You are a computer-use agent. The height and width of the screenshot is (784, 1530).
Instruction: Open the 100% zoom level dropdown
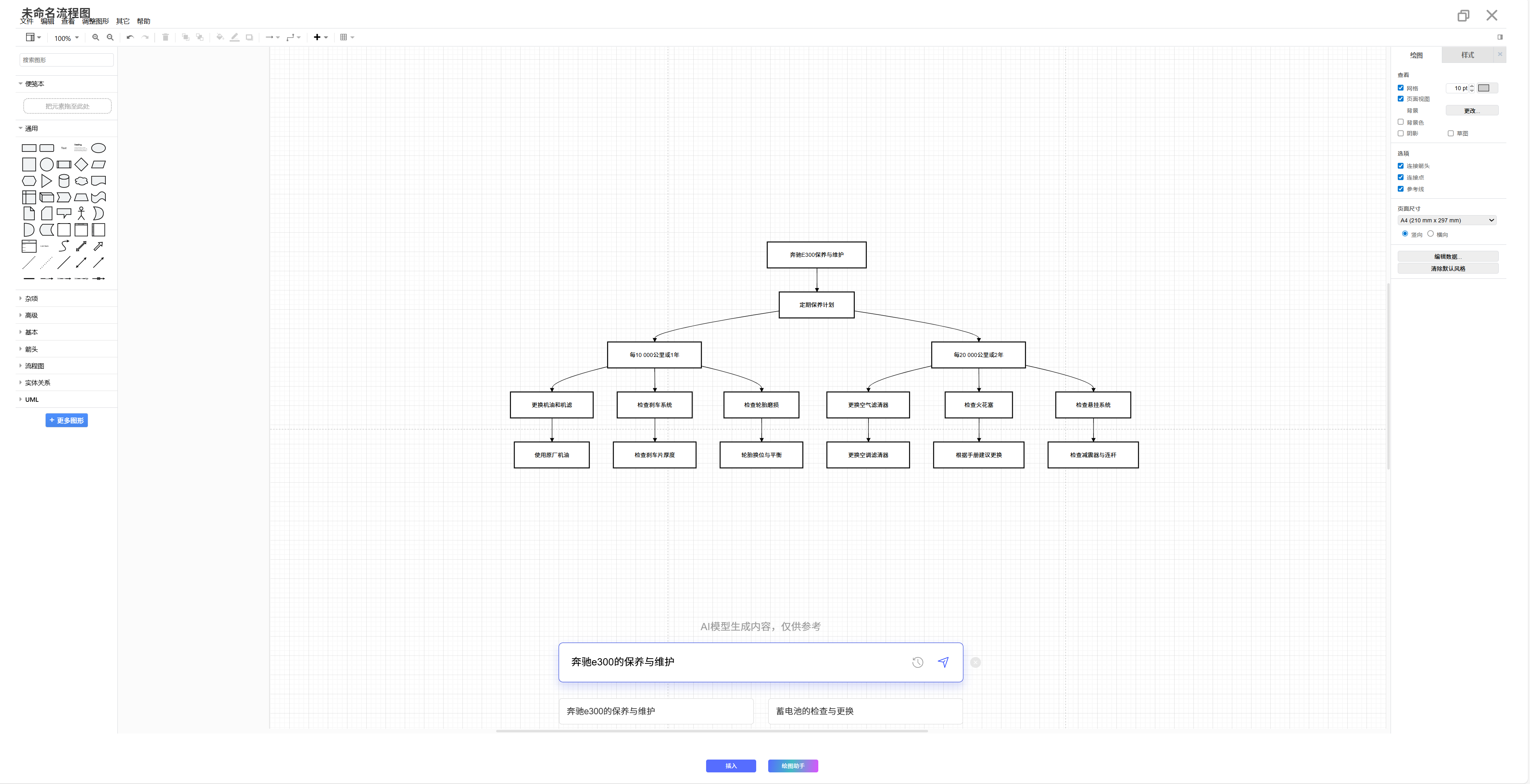pyautogui.click(x=66, y=38)
